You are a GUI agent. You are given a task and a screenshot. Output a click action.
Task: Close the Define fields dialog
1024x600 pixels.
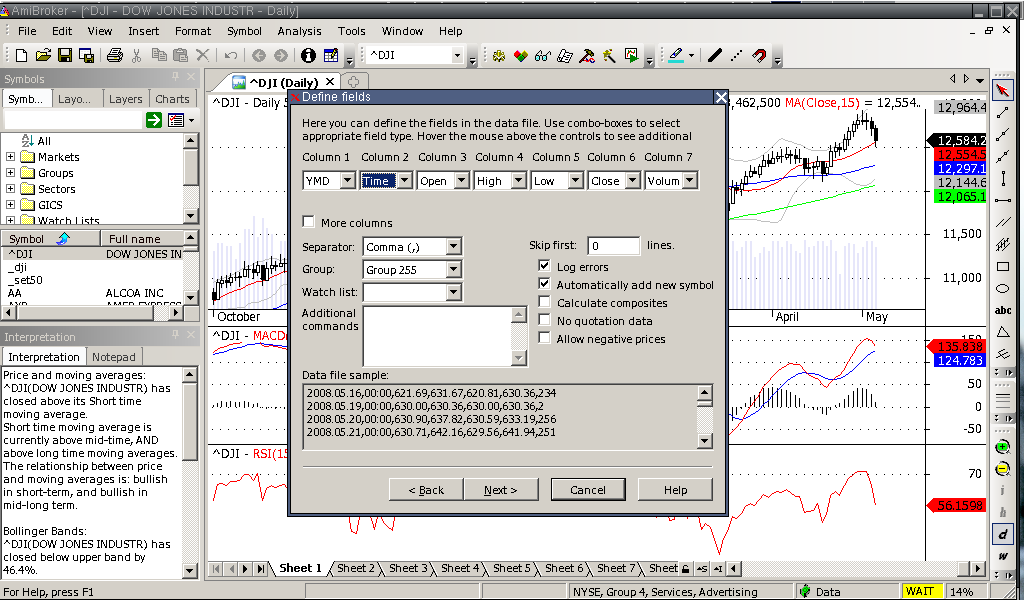[x=720, y=97]
